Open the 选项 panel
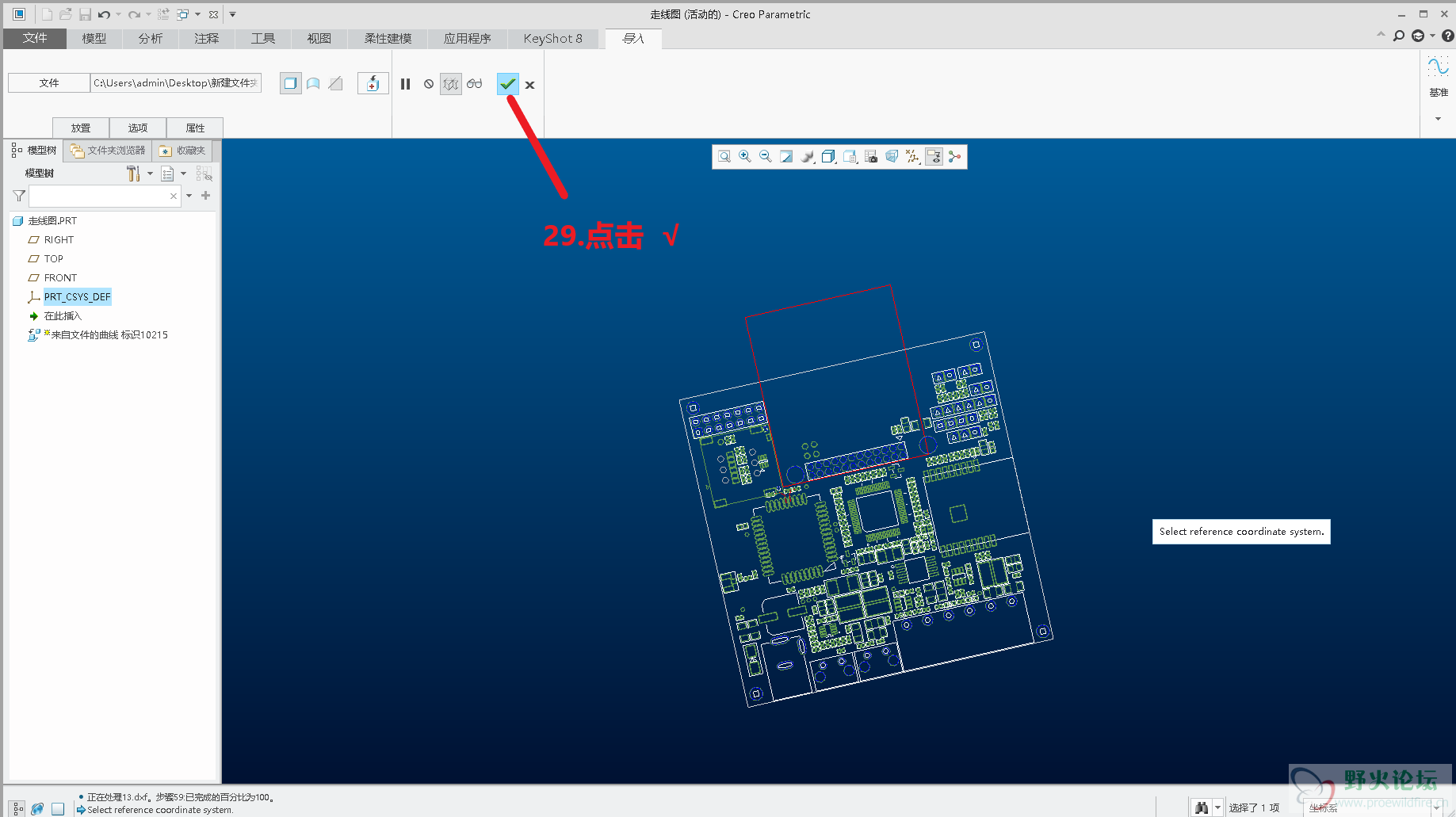Image resolution: width=1456 pixels, height=817 pixels. click(138, 128)
